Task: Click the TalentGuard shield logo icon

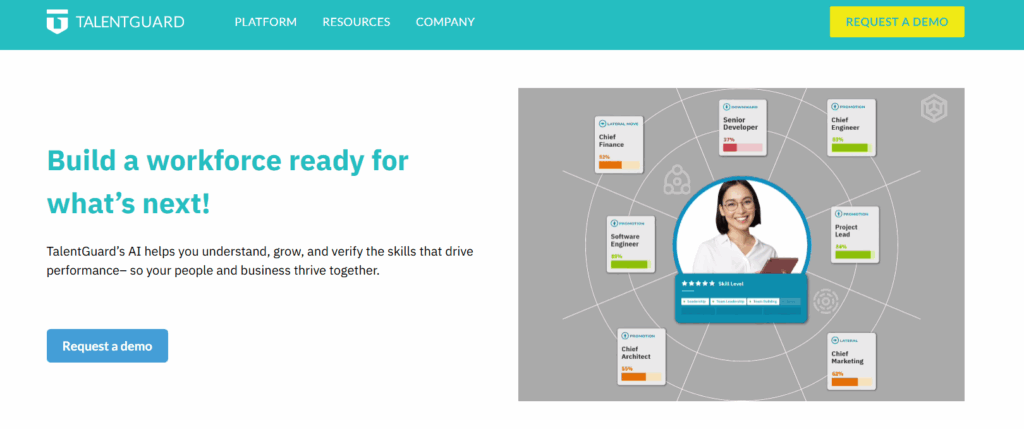Action: click(58, 21)
